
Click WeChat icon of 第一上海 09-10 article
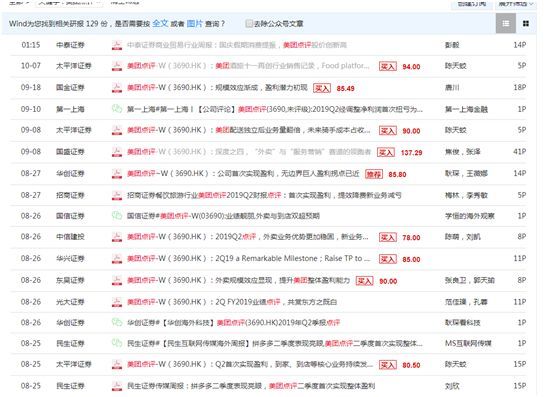(117, 109)
